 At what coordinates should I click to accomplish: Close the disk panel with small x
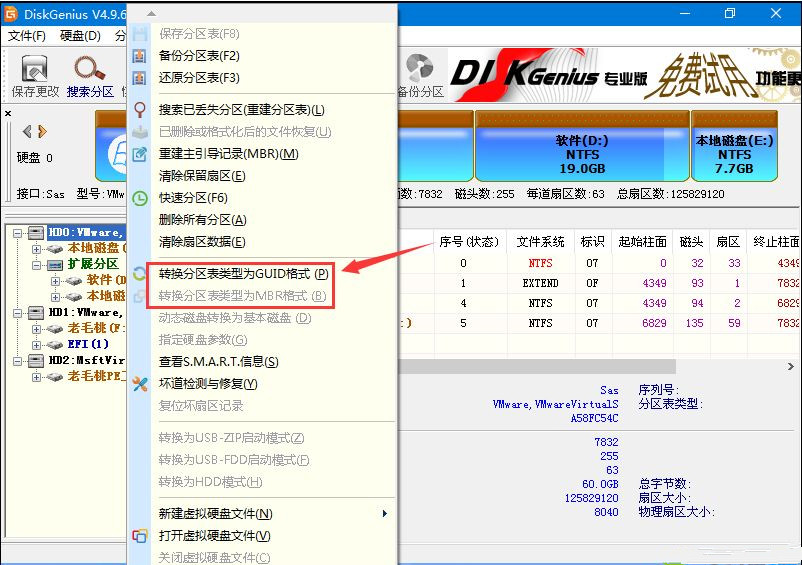[x=9, y=113]
